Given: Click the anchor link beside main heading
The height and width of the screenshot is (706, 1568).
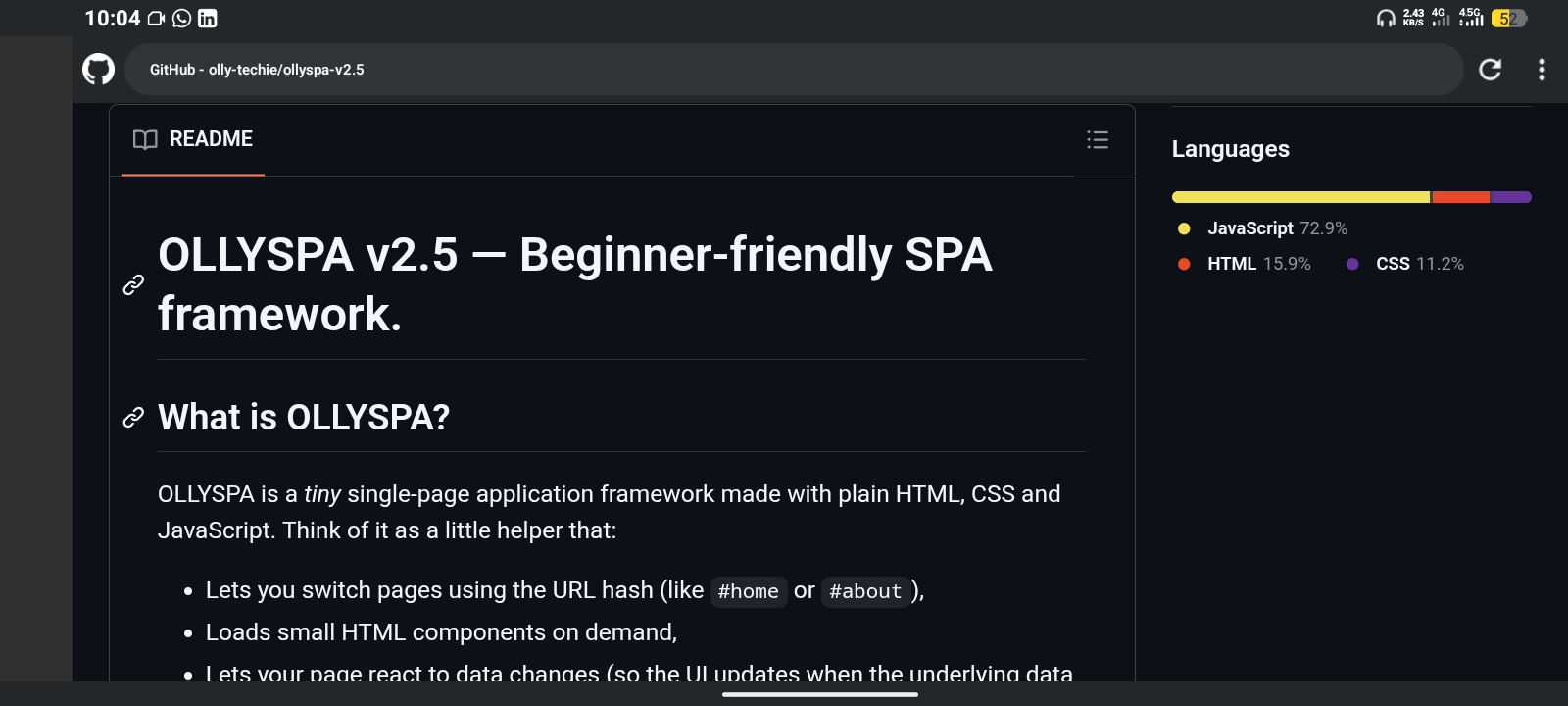Looking at the screenshot, I should click(133, 284).
